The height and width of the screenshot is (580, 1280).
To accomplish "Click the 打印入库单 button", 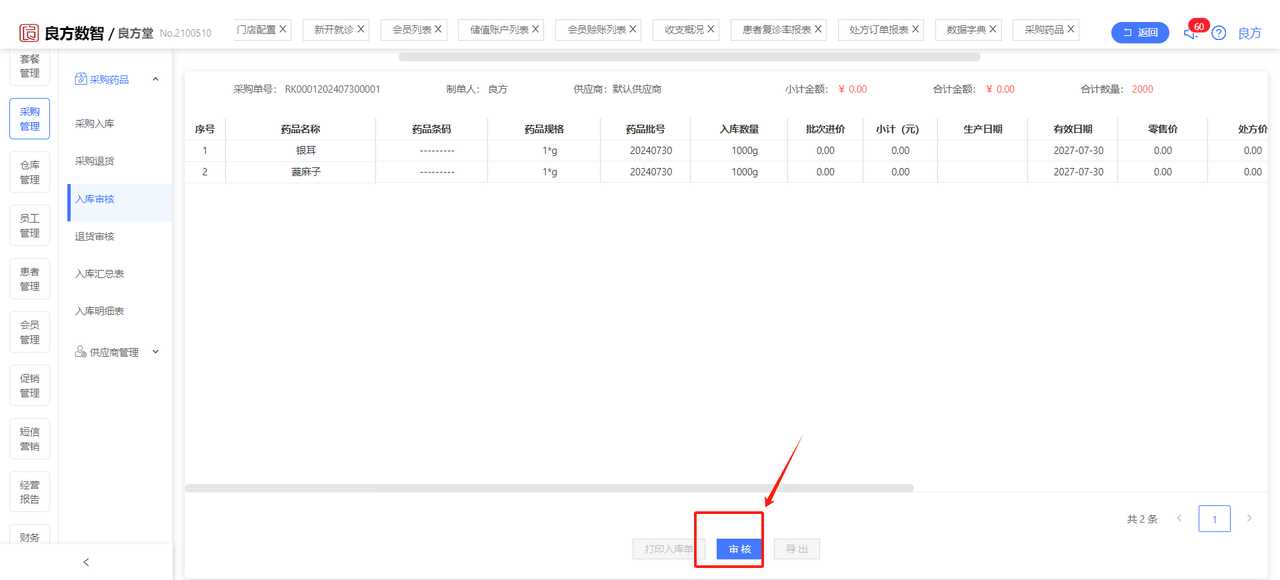I will (x=669, y=549).
